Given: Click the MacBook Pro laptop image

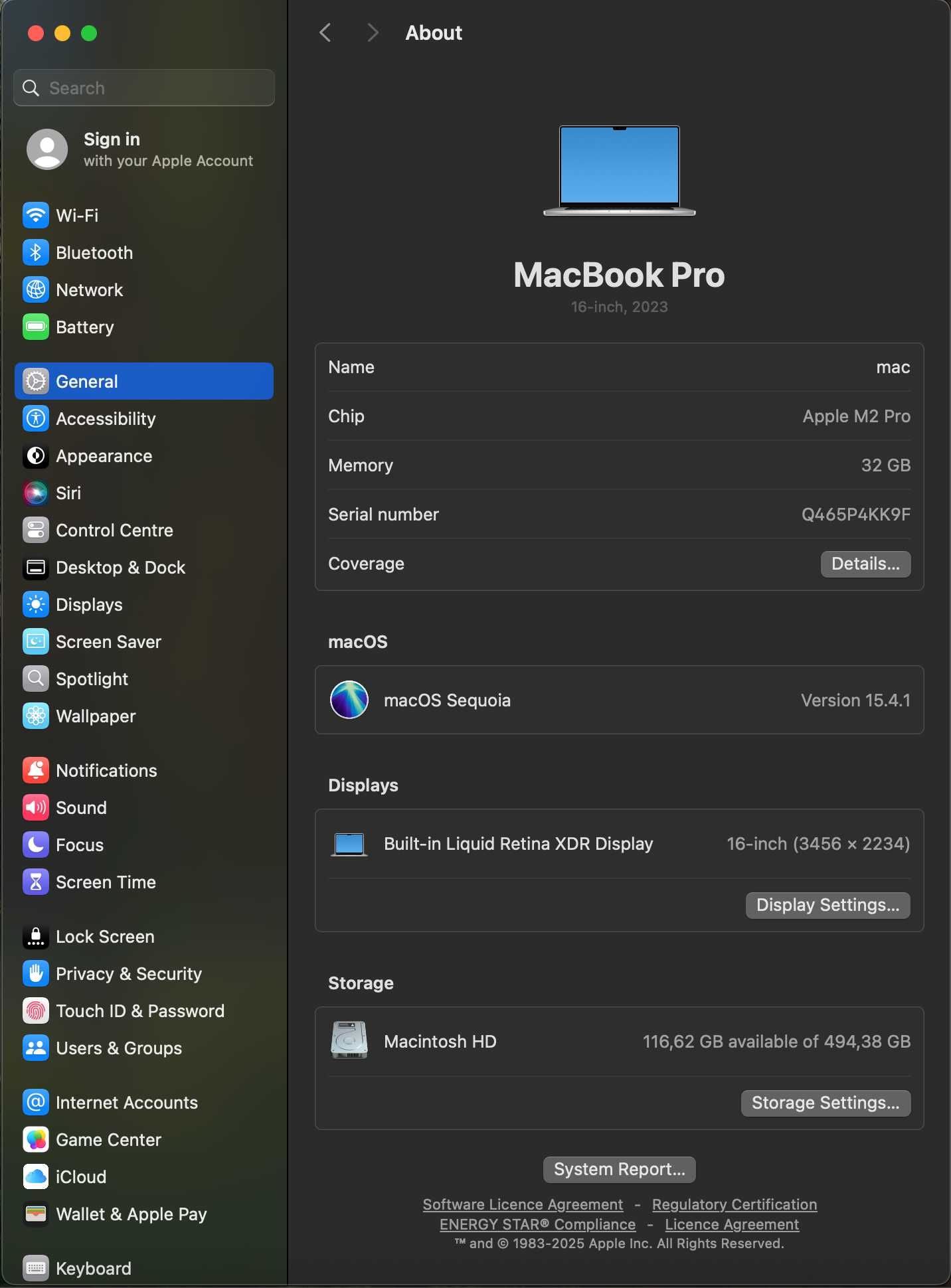Looking at the screenshot, I should pyautogui.click(x=620, y=171).
